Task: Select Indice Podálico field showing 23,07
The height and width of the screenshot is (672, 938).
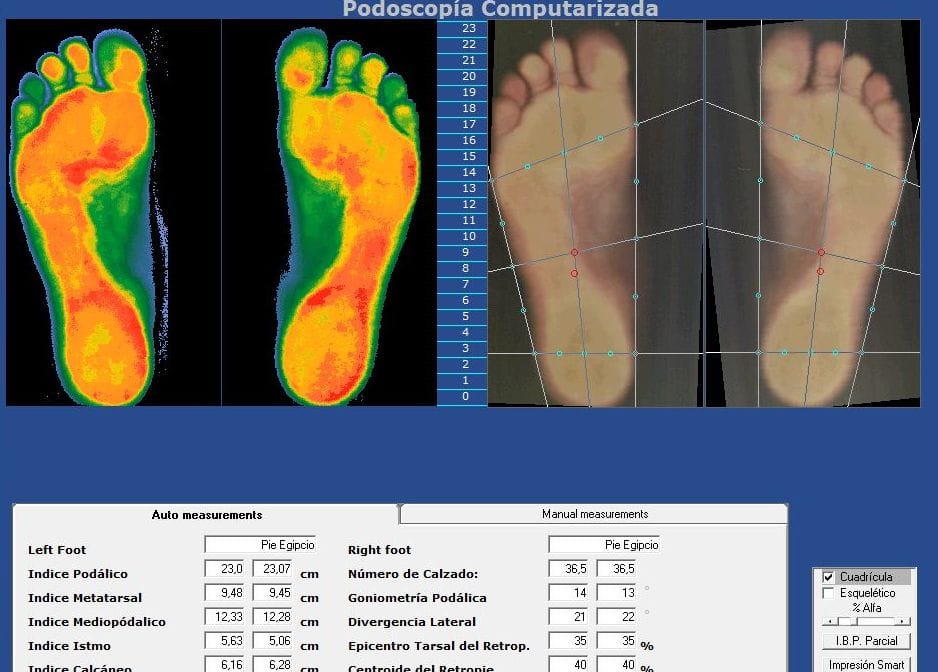Action: (272, 569)
